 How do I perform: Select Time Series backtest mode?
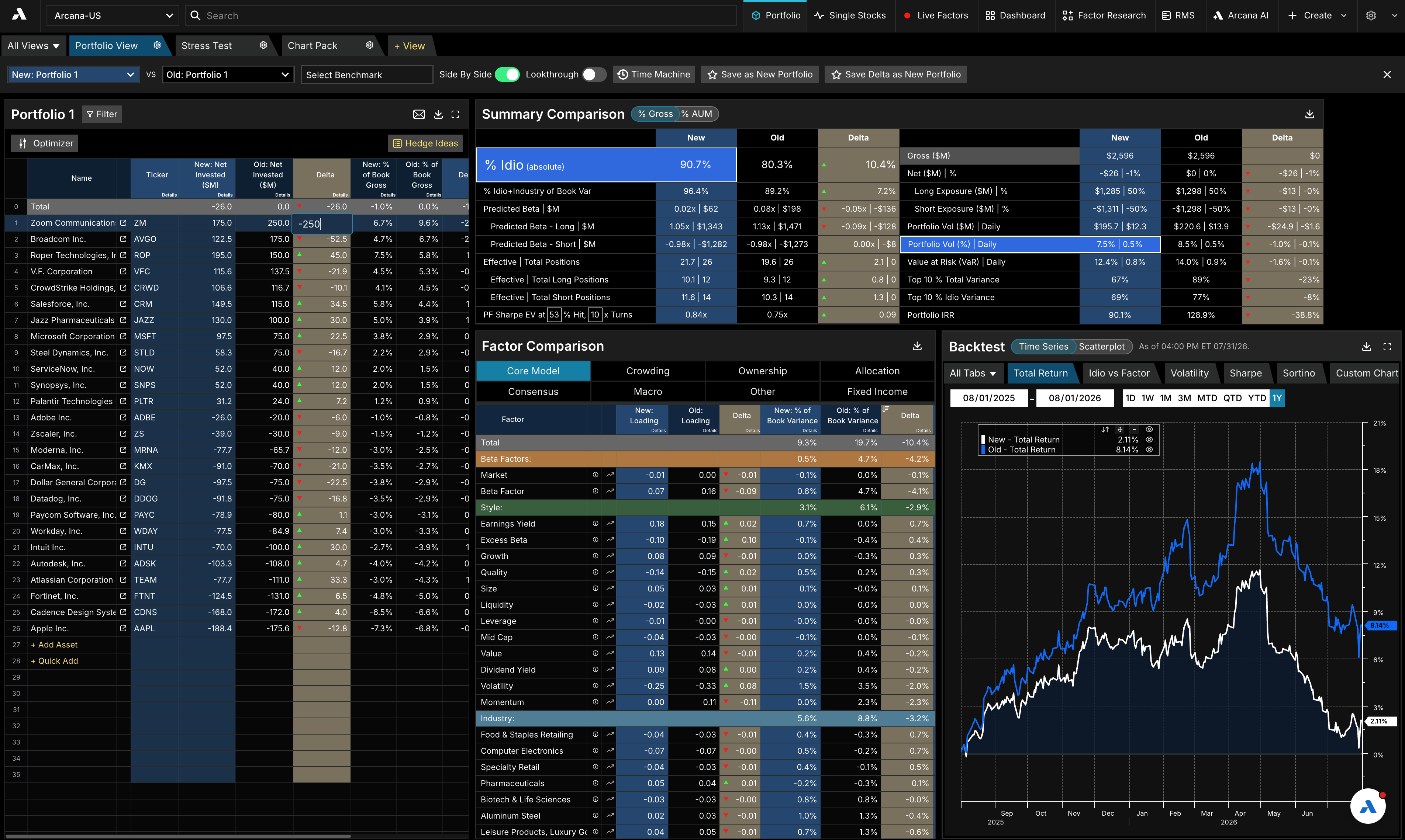(1043, 346)
